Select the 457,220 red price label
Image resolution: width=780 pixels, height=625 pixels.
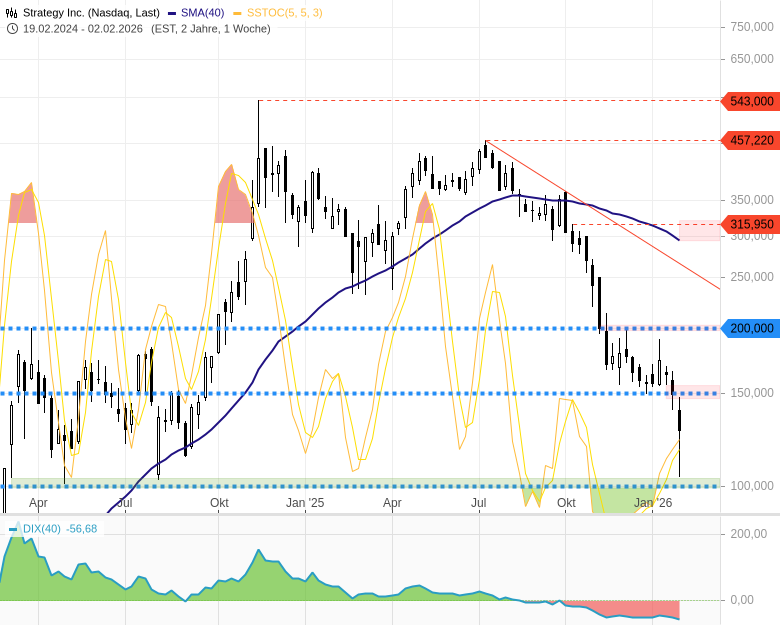click(x=751, y=140)
